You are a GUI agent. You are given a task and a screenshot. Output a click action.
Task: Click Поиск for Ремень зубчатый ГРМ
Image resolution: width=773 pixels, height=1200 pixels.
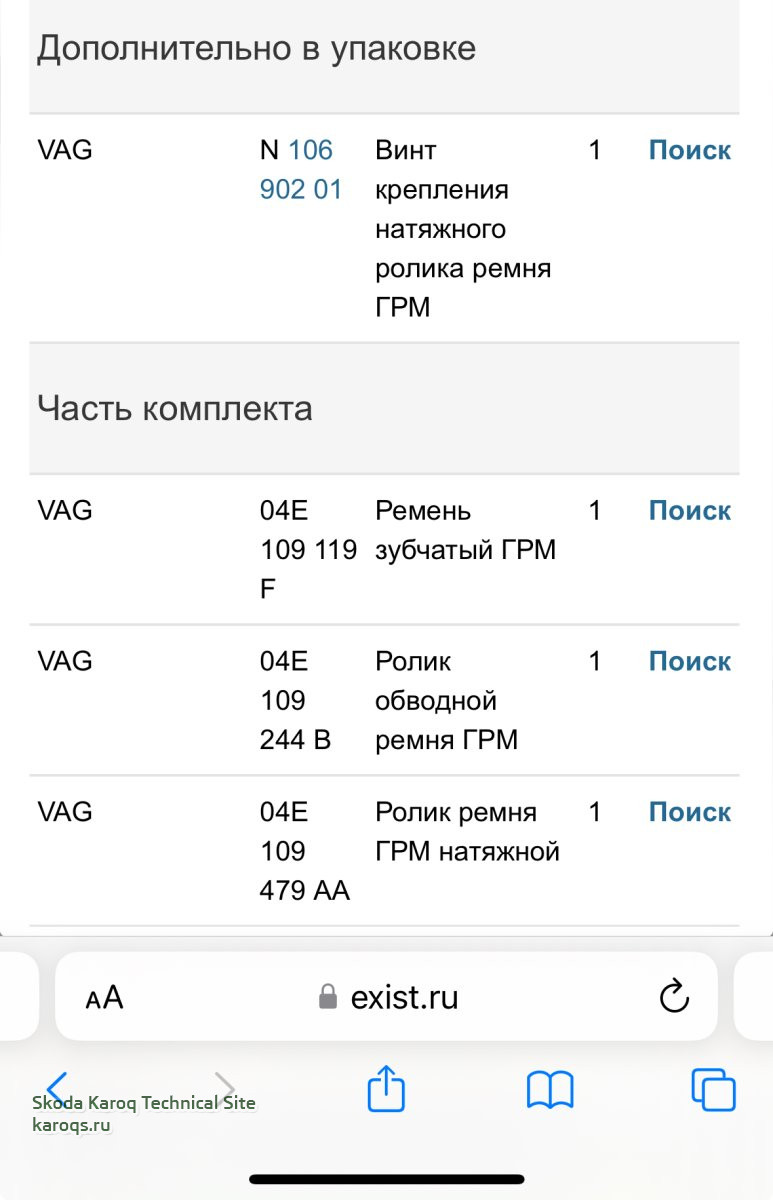point(689,510)
